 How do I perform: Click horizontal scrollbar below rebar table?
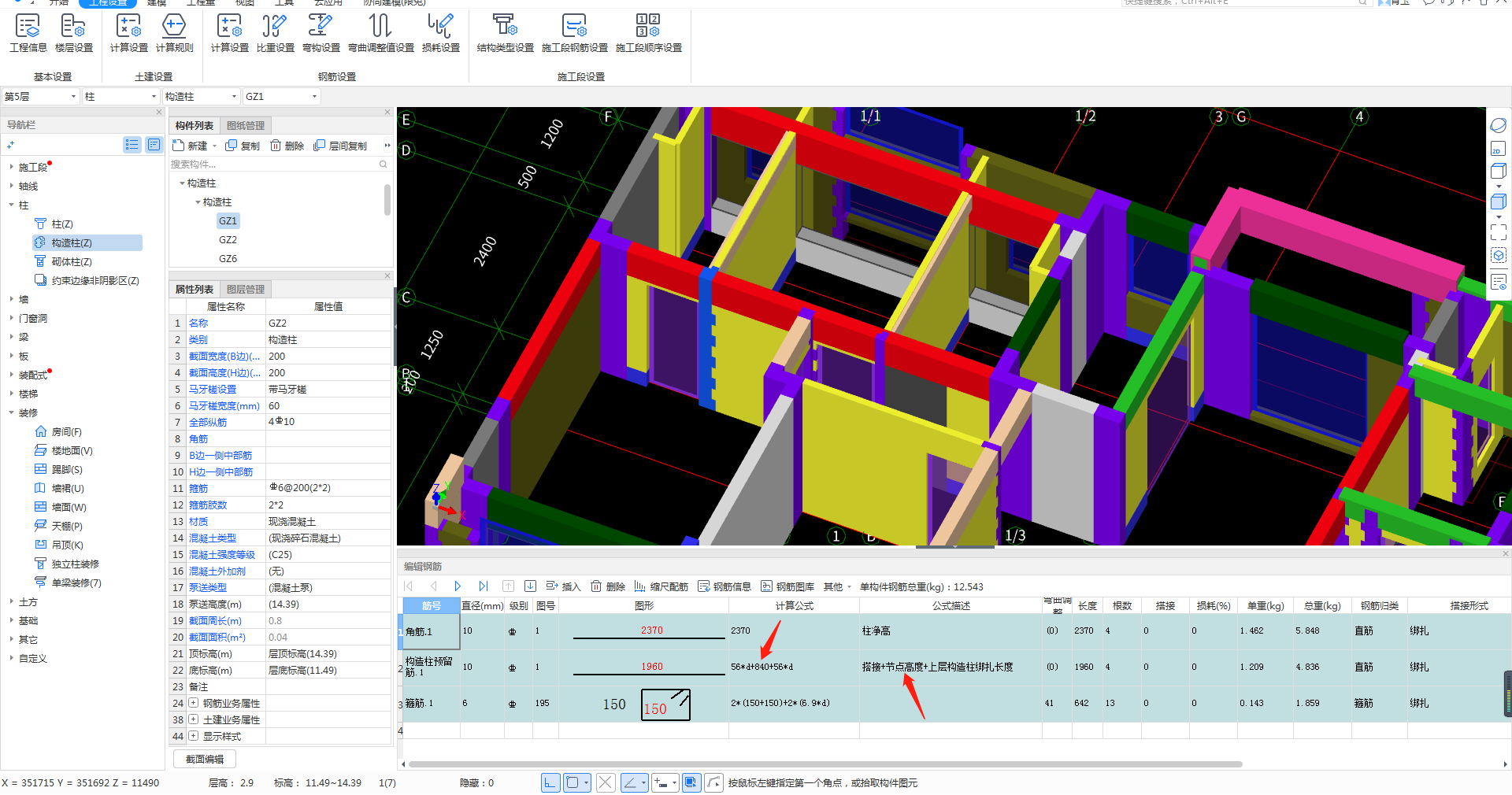tap(825, 764)
